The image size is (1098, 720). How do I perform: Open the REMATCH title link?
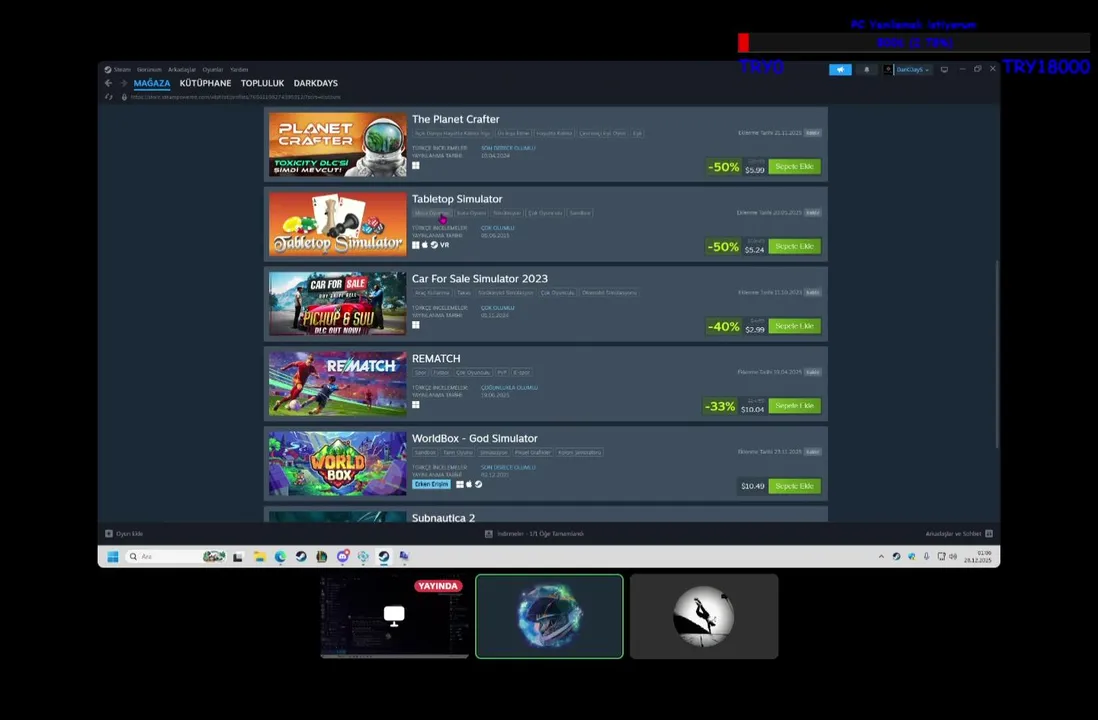tap(436, 359)
